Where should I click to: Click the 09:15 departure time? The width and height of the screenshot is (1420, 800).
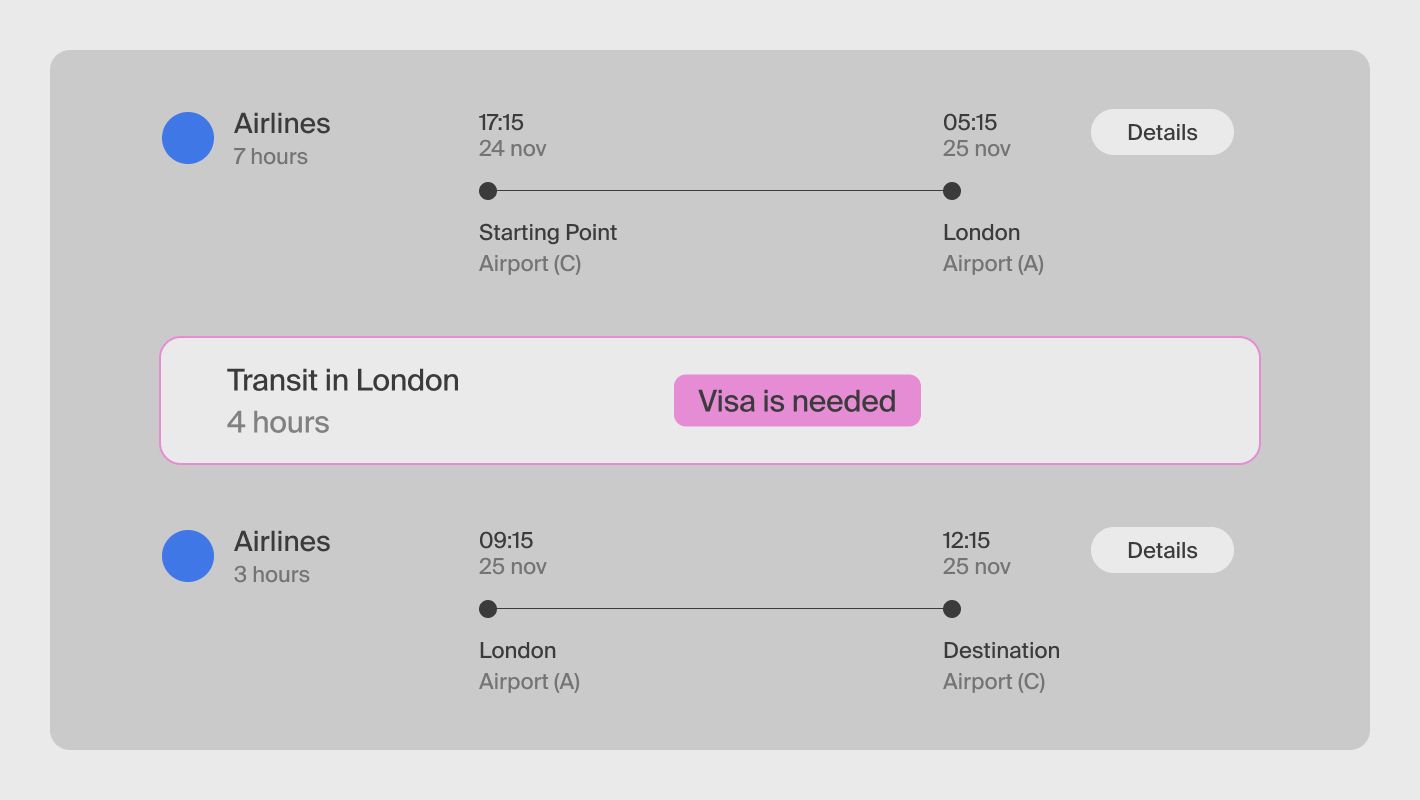click(x=506, y=541)
